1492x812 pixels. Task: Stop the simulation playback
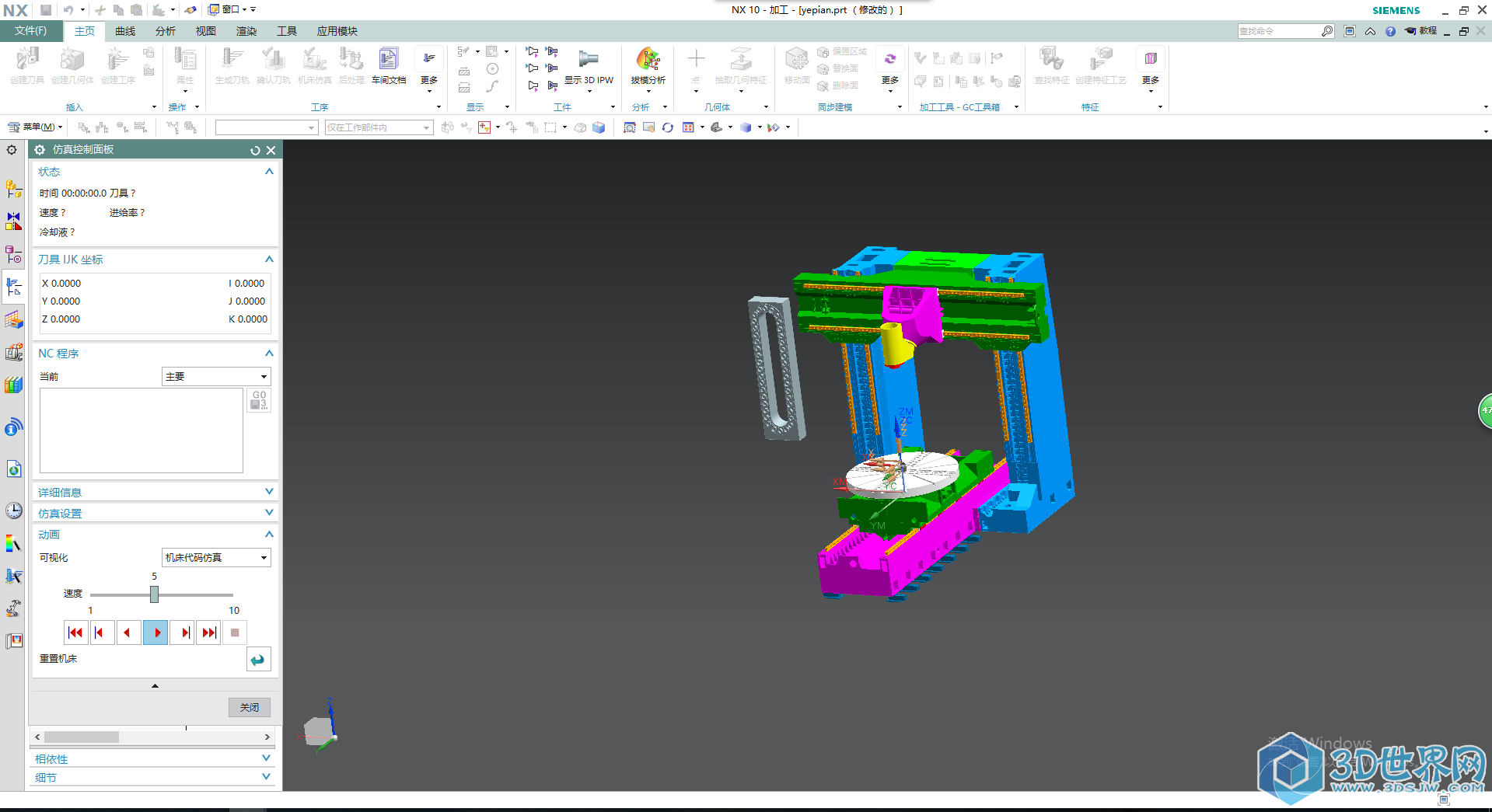235,633
